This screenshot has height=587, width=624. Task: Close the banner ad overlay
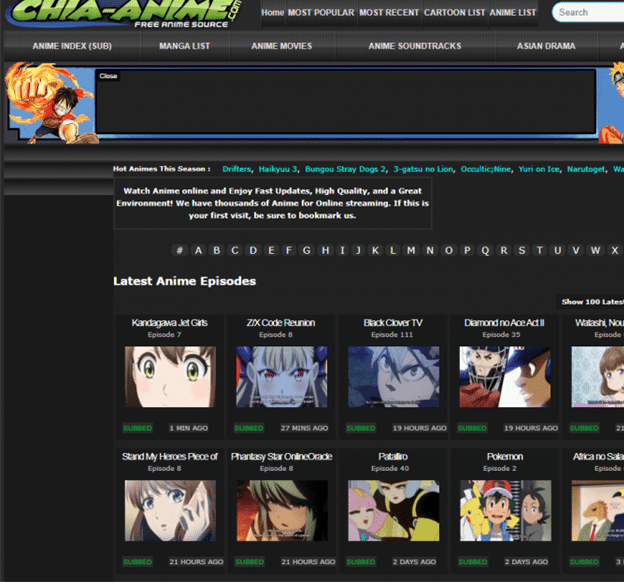108,76
